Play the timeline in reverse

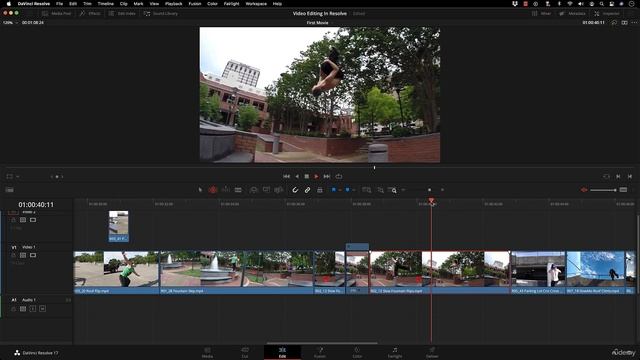click(297, 176)
